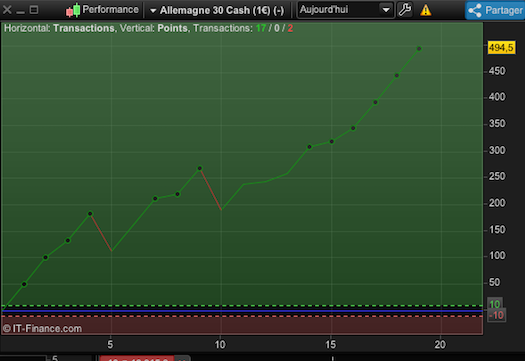Close the performance window with X
This screenshot has width=525, height=361.
[x=7, y=10]
